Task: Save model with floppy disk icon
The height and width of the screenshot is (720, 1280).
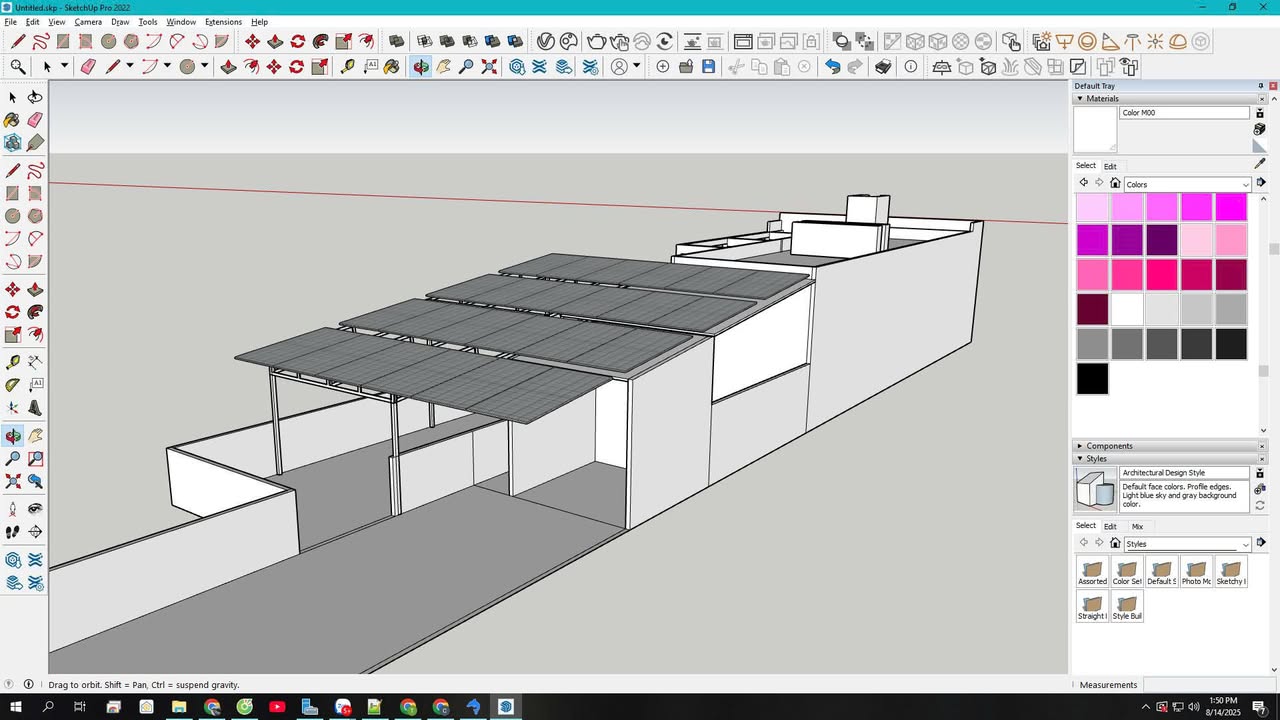Action: click(x=708, y=67)
